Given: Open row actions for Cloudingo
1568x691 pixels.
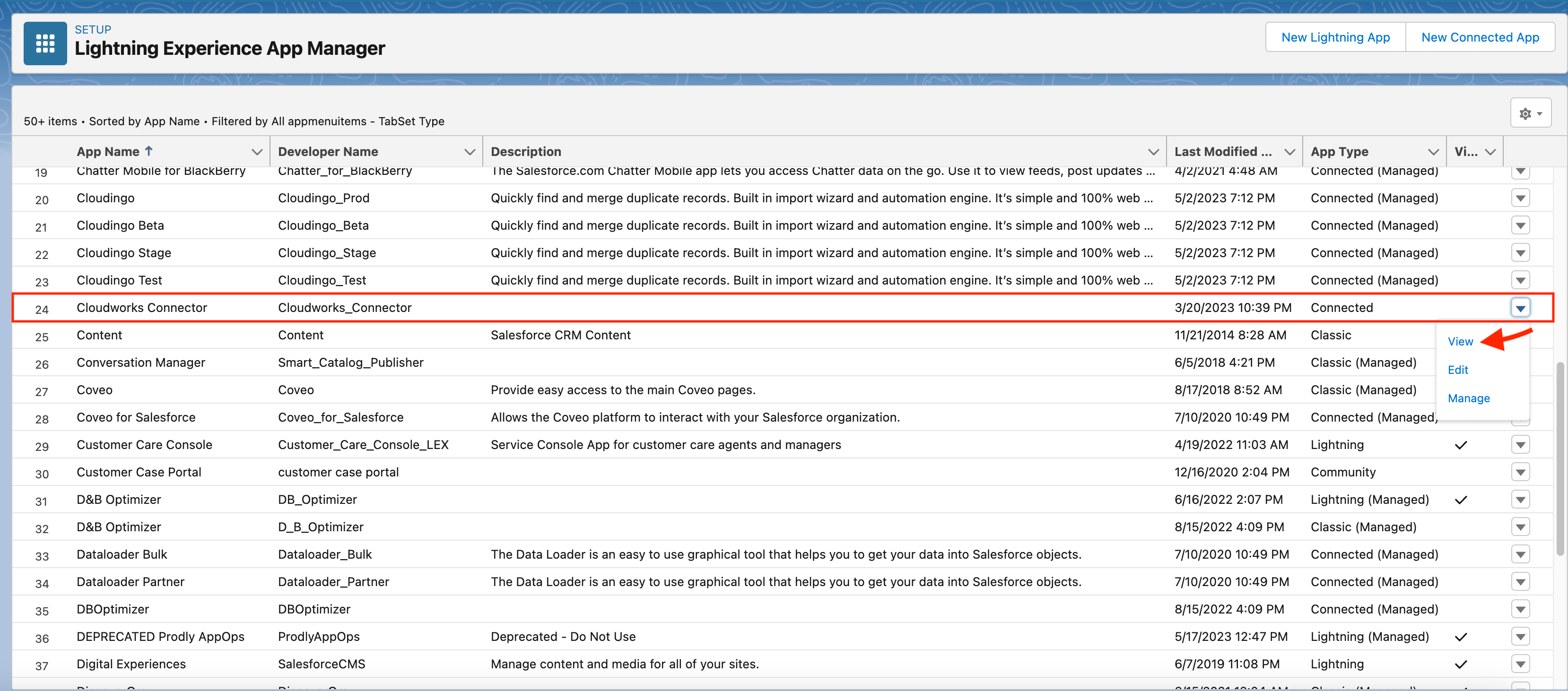Looking at the screenshot, I should 1520,199.
